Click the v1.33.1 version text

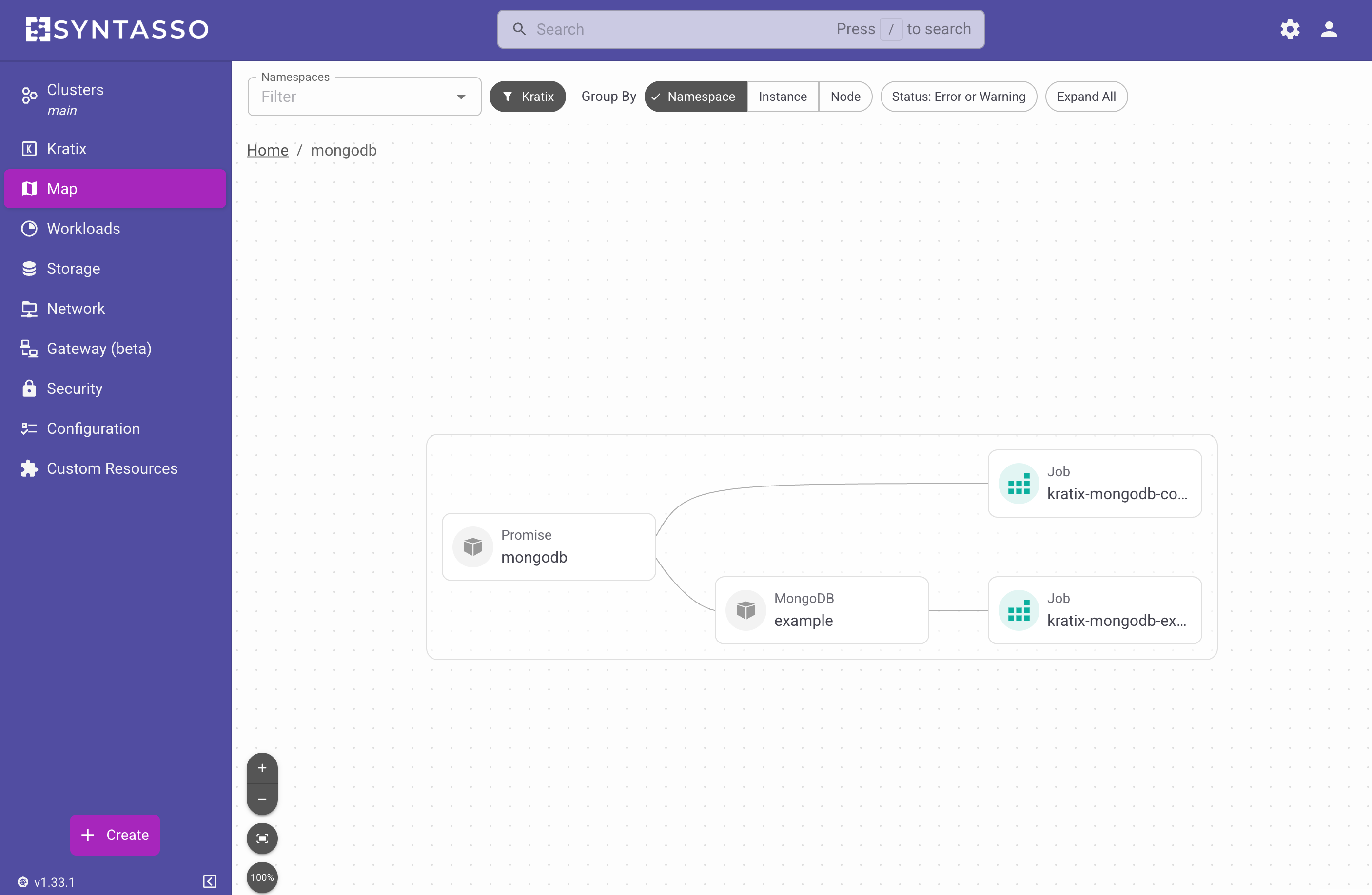coord(55,882)
